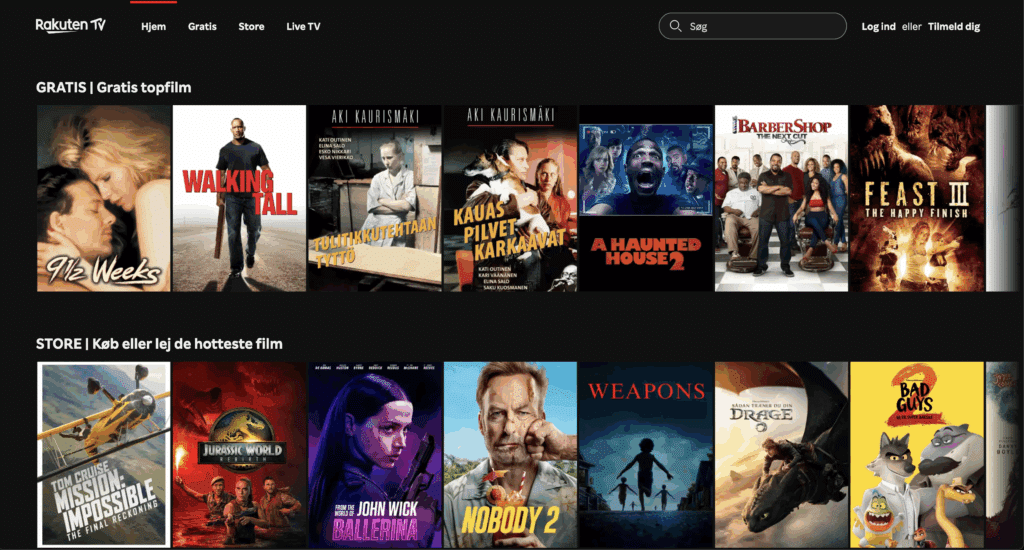The height and width of the screenshot is (550, 1024).
Task: Open Feast III The Happy Finish poster
Action: [x=916, y=198]
